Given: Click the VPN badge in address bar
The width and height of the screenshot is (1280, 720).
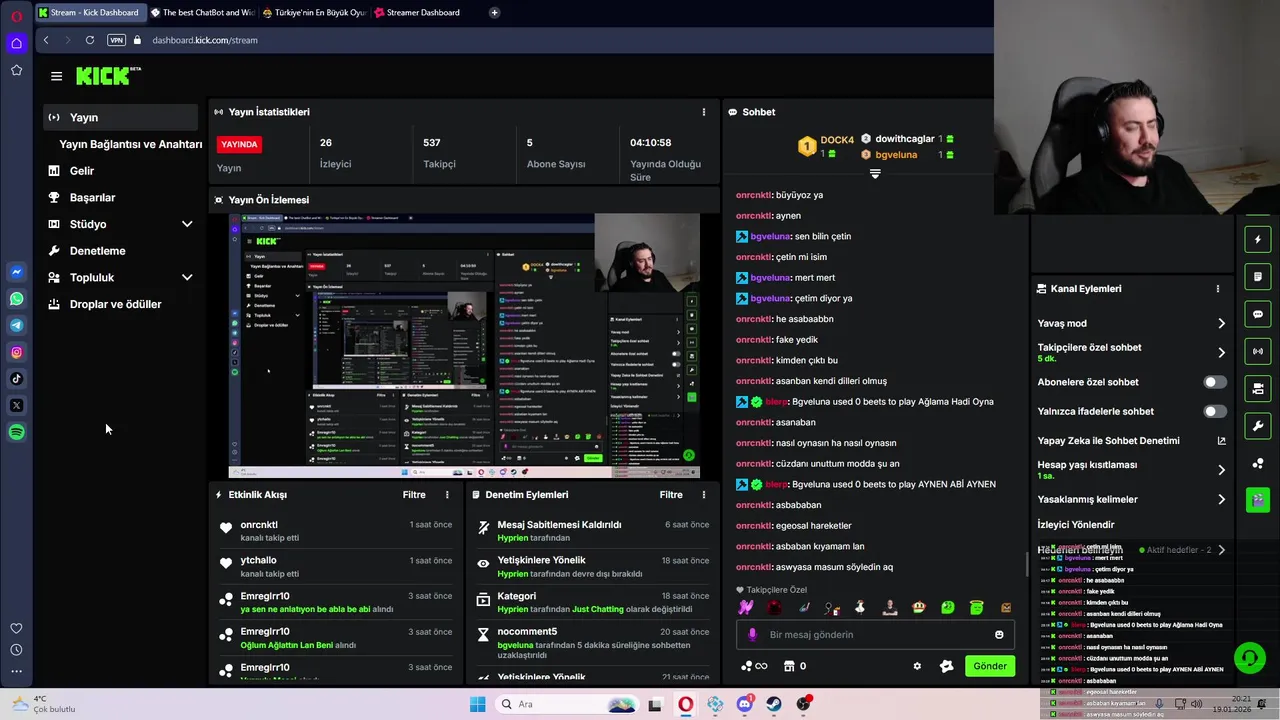Looking at the screenshot, I should coord(117,40).
